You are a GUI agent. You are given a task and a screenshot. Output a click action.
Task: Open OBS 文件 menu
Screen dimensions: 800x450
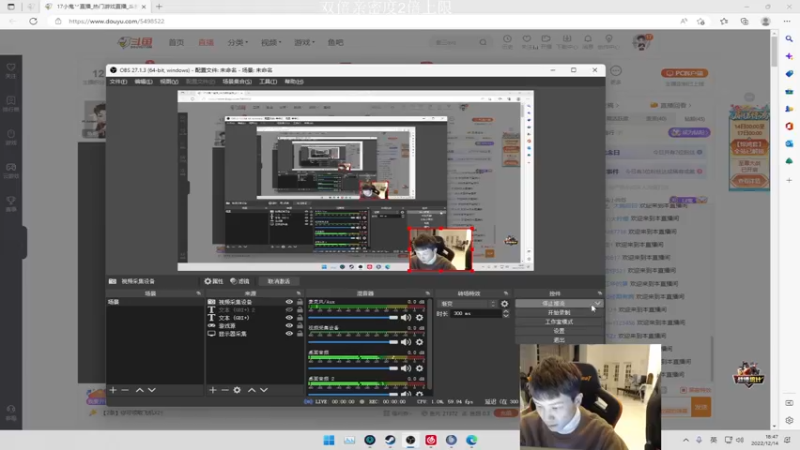[x=118, y=82]
